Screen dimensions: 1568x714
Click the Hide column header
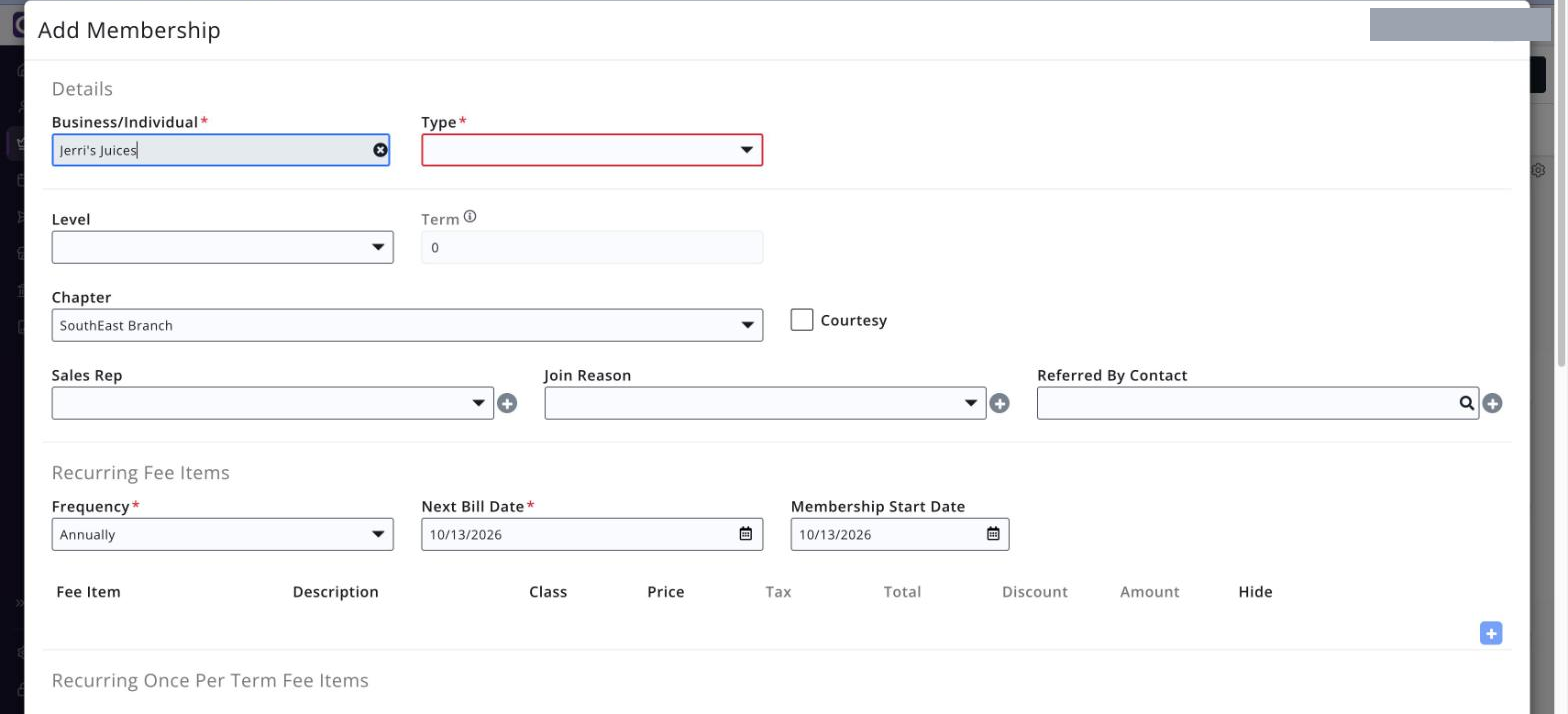(x=1255, y=592)
